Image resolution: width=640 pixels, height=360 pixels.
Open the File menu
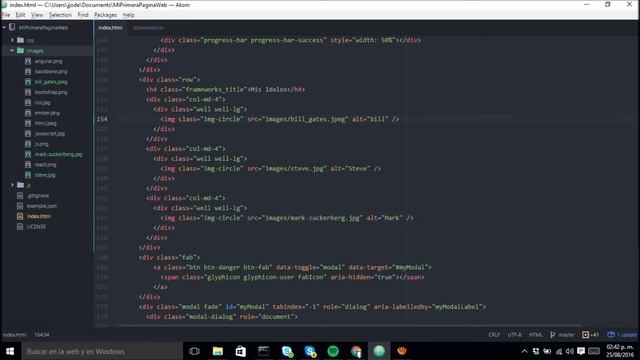point(6,15)
